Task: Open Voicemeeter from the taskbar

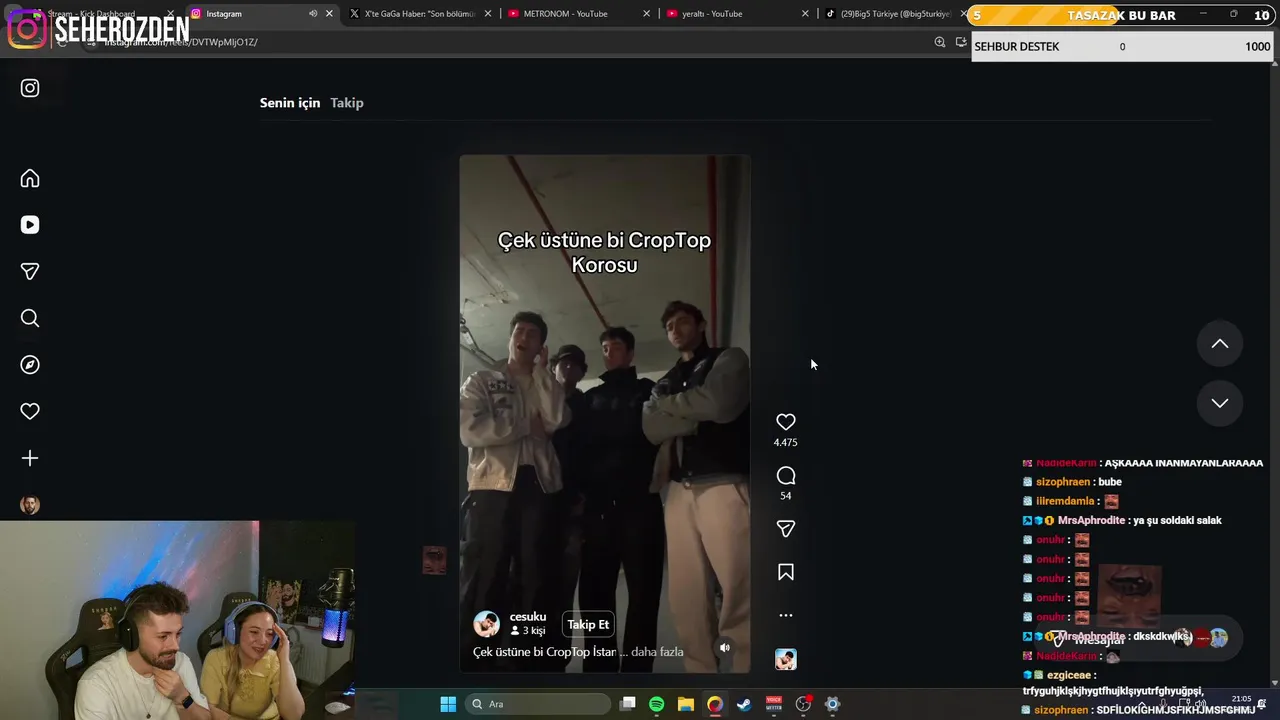Action: [773, 704]
